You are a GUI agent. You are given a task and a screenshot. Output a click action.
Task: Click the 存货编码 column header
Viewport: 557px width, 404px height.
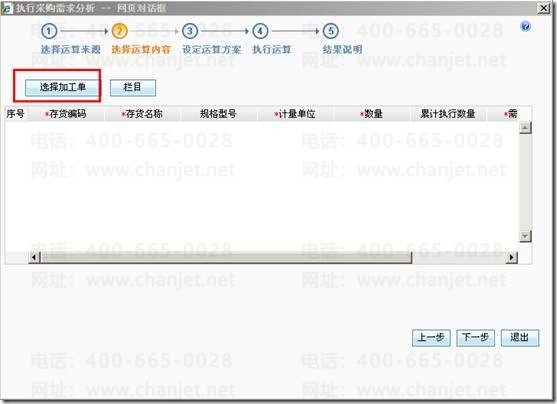coord(66,114)
